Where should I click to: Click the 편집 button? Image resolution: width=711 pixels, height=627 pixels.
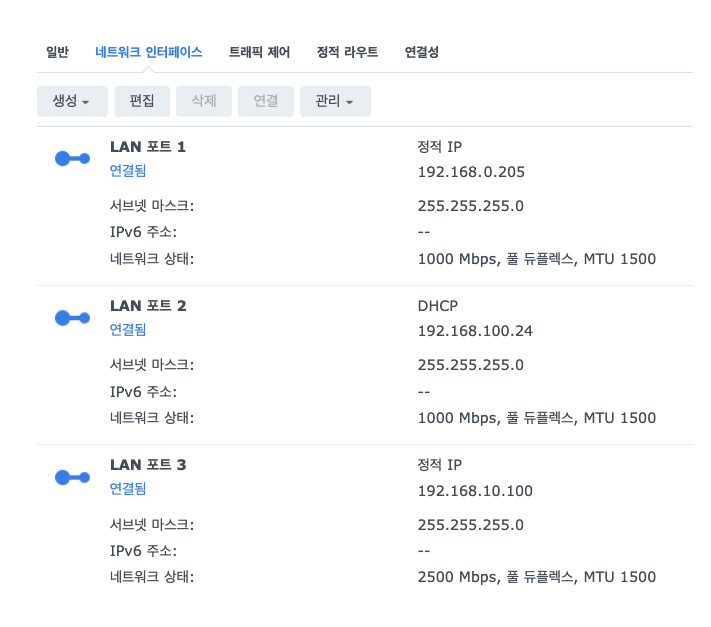click(x=142, y=101)
